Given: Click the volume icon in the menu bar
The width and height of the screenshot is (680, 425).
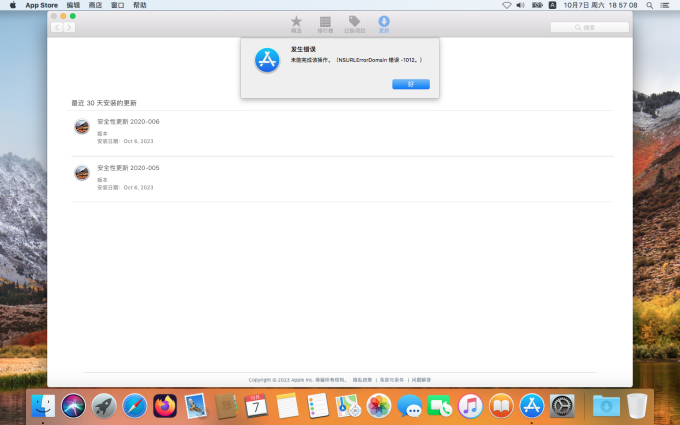Looking at the screenshot, I should (x=520, y=5).
